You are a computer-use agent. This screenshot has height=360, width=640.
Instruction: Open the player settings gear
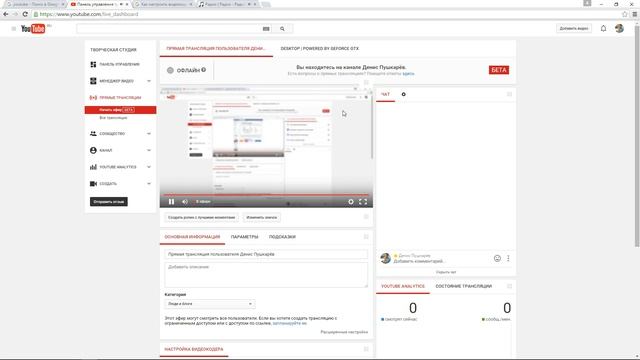pos(351,202)
